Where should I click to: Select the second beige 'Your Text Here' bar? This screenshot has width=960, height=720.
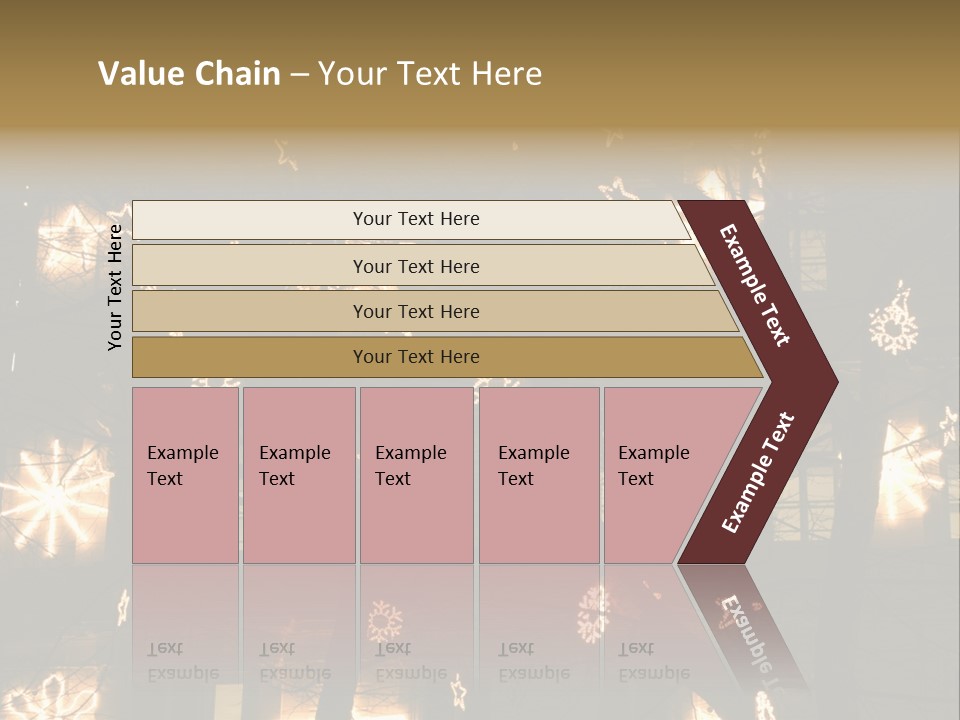pos(422,266)
